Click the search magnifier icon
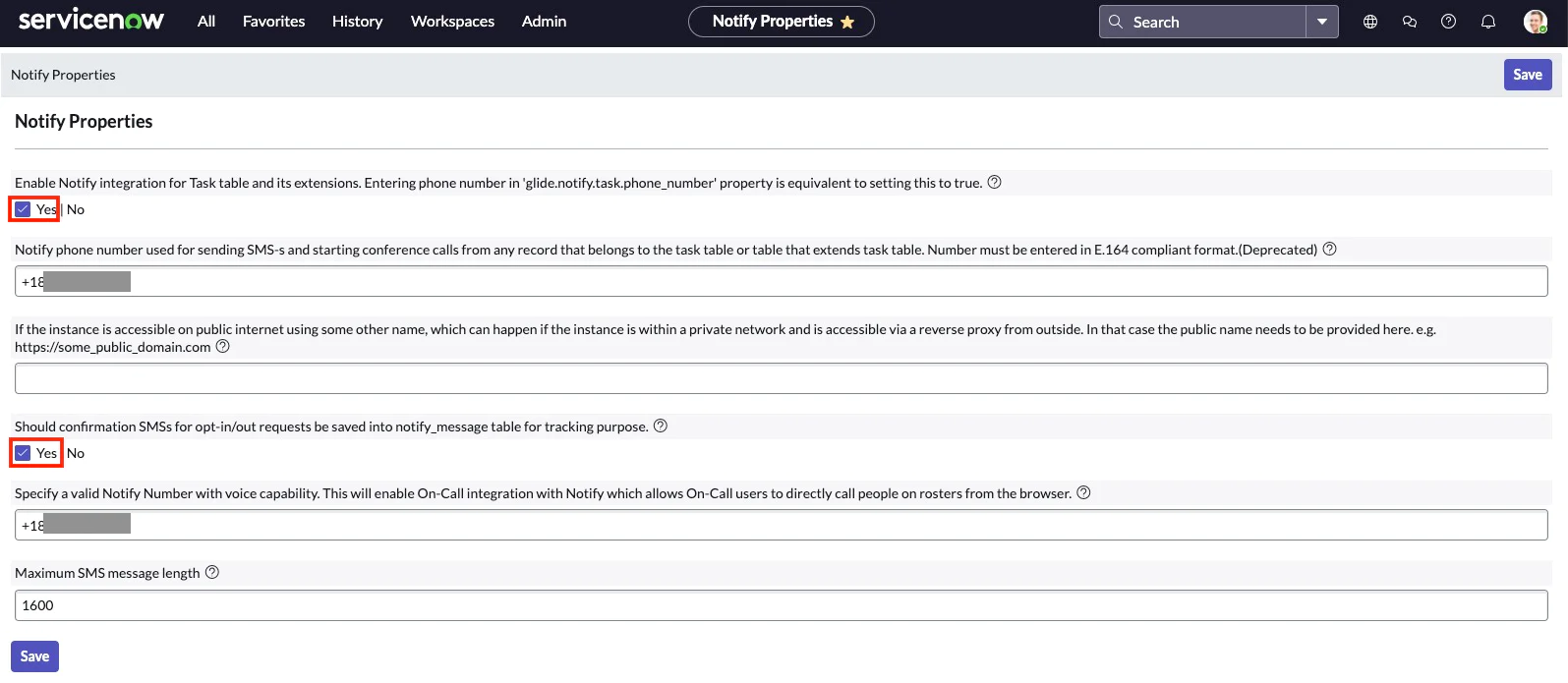The image size is (1568, 683). tap(1116, 22)
